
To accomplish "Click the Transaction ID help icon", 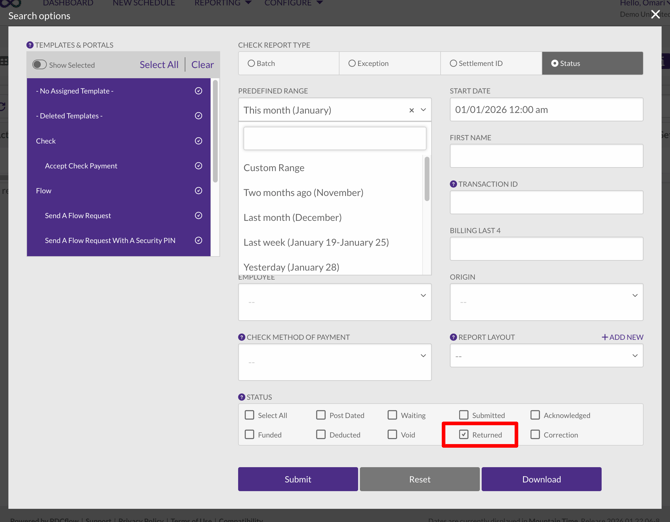I will [x=453, y=184].
